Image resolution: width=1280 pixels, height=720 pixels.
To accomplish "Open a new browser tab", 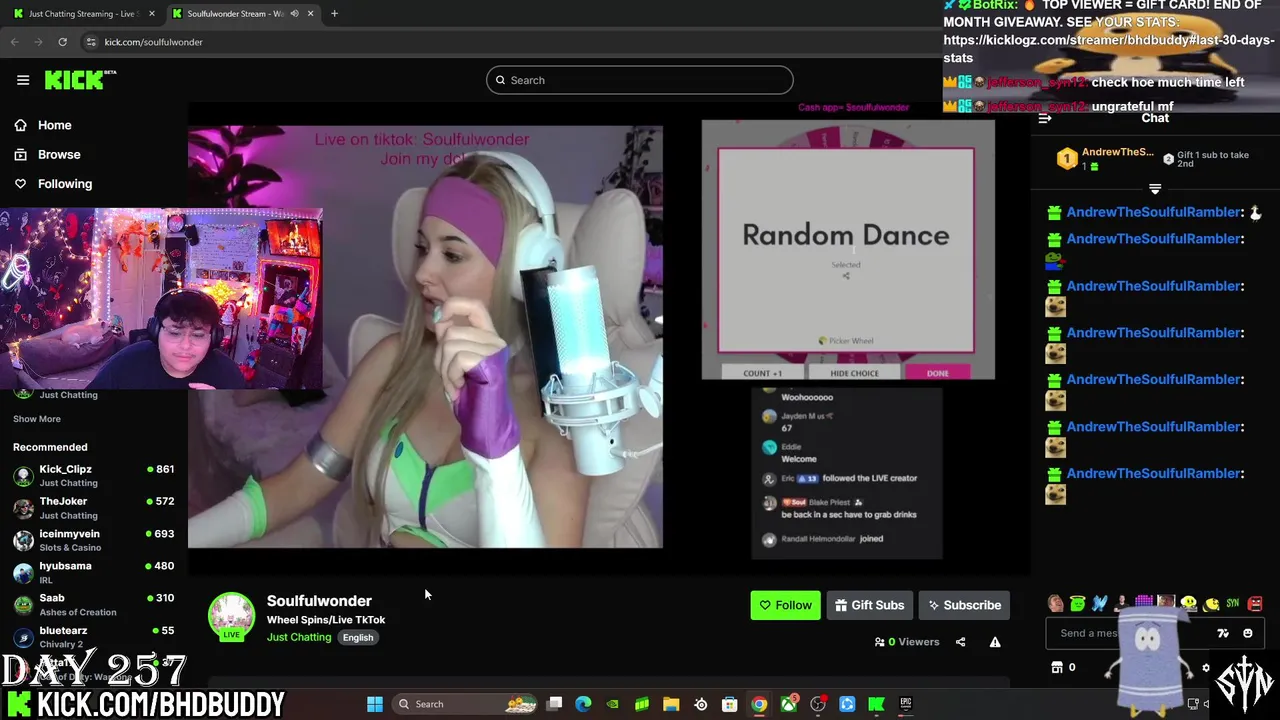I will (x=334, y=13).
